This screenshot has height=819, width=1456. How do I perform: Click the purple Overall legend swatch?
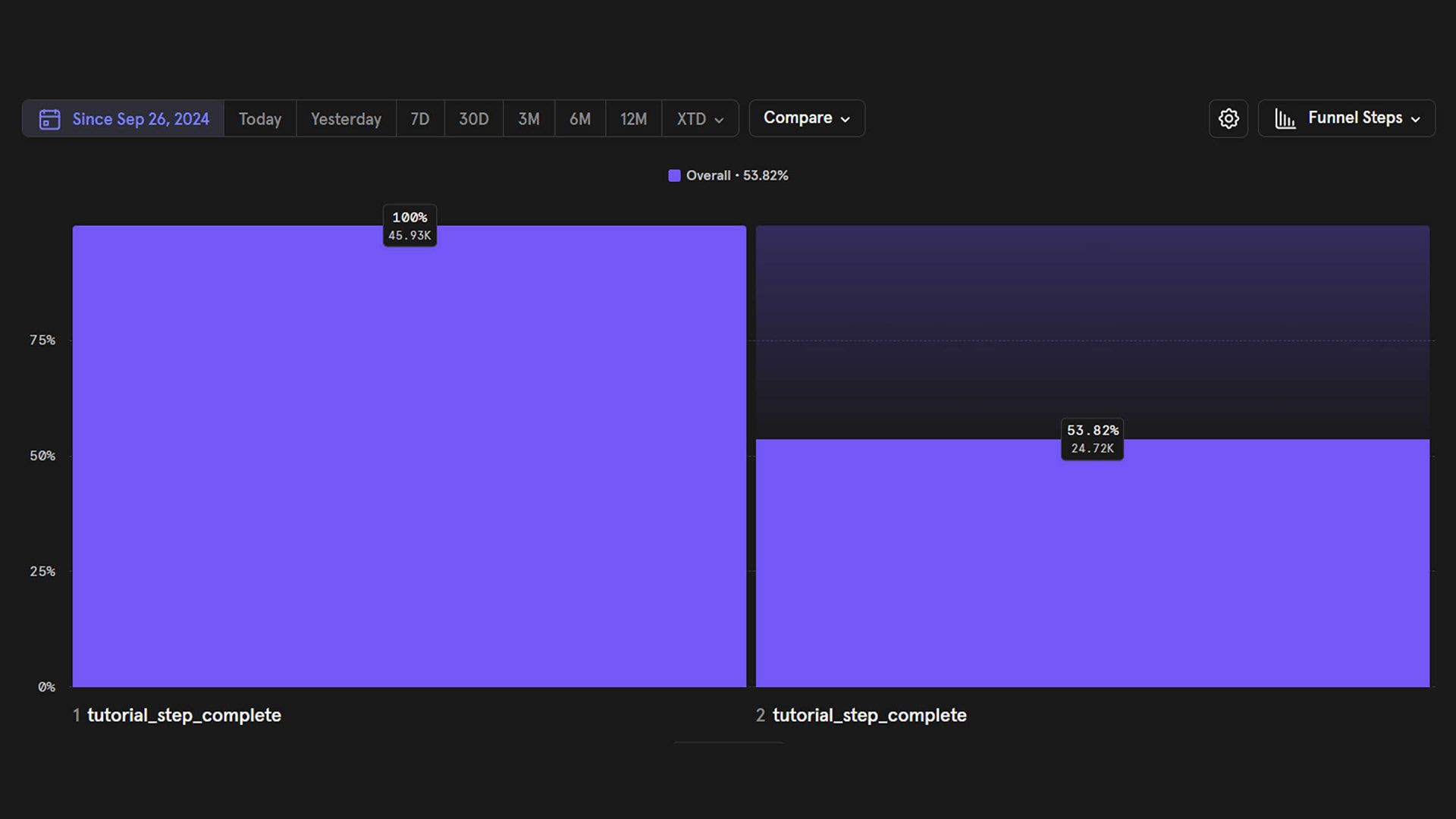674,176
